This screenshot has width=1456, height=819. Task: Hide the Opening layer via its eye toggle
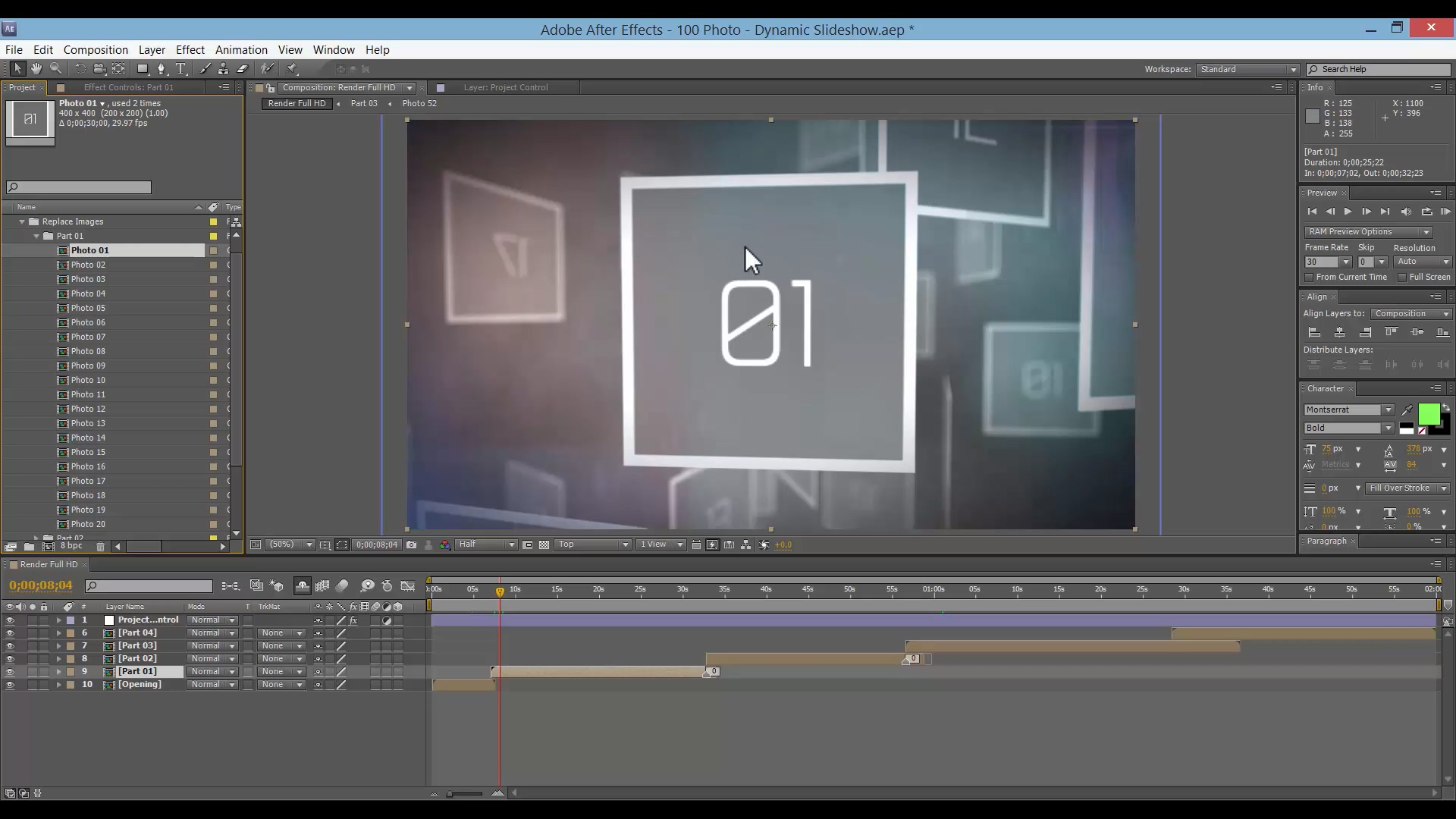(10, 685)
